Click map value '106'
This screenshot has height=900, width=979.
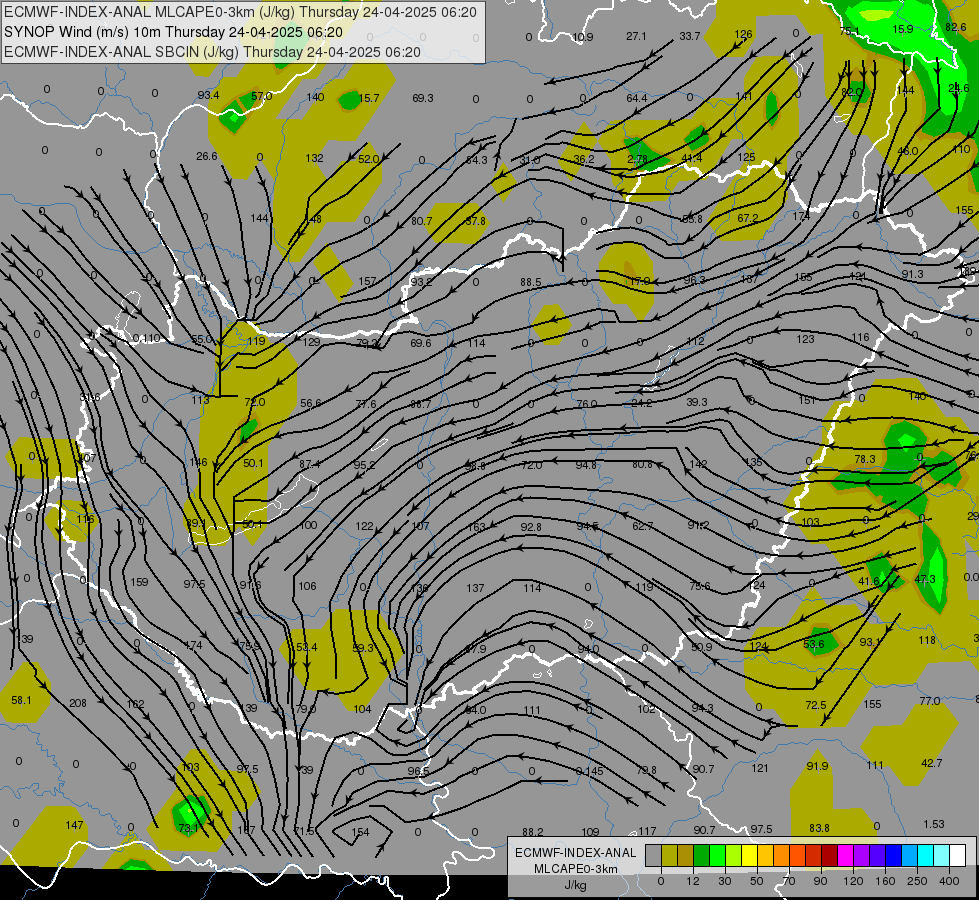(307, 586)
